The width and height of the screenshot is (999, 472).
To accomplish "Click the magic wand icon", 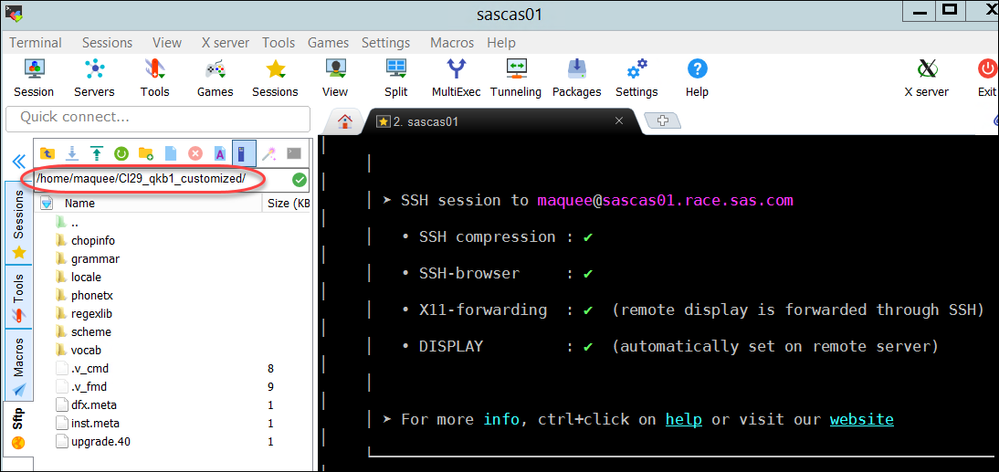I will 270,154.
